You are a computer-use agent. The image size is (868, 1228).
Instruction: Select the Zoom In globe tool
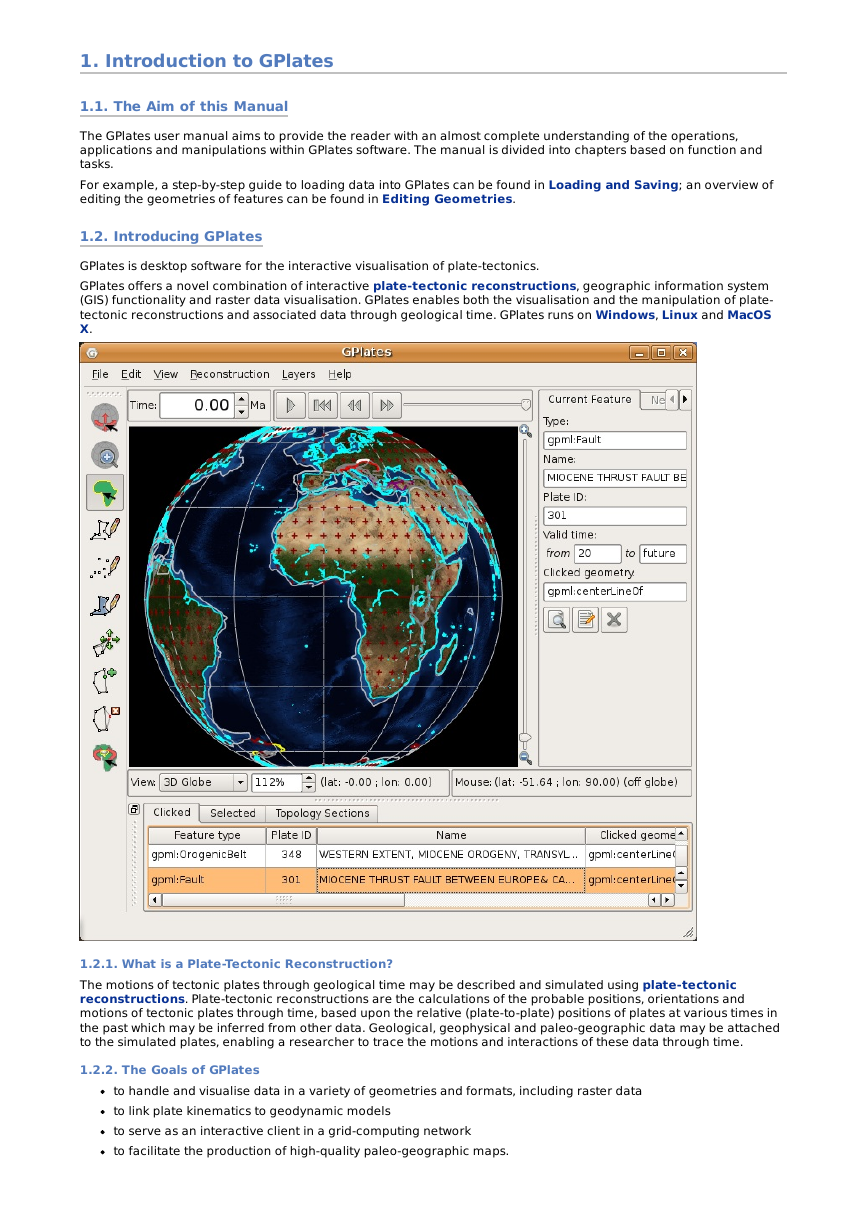[x=105, y=455]
